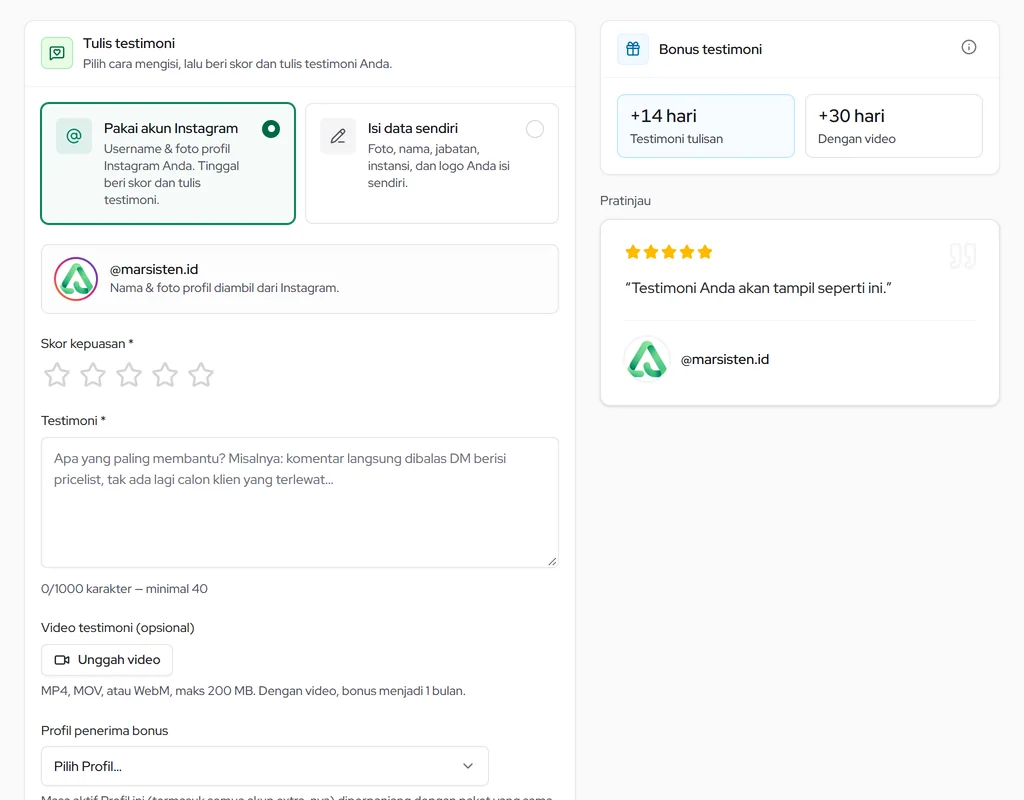Click the @ icon on Instagram option
The image size is (1024, 800).
coord(74,136)
